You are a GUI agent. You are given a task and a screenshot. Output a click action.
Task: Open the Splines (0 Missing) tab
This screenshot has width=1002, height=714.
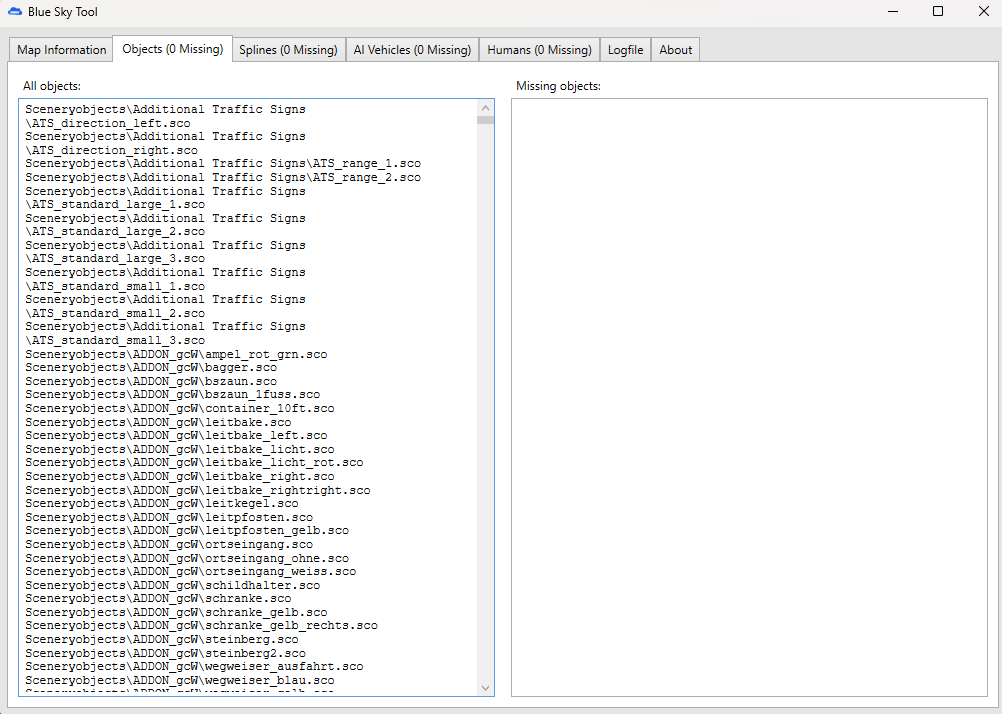pyautogui.click(x=288, y=50)
